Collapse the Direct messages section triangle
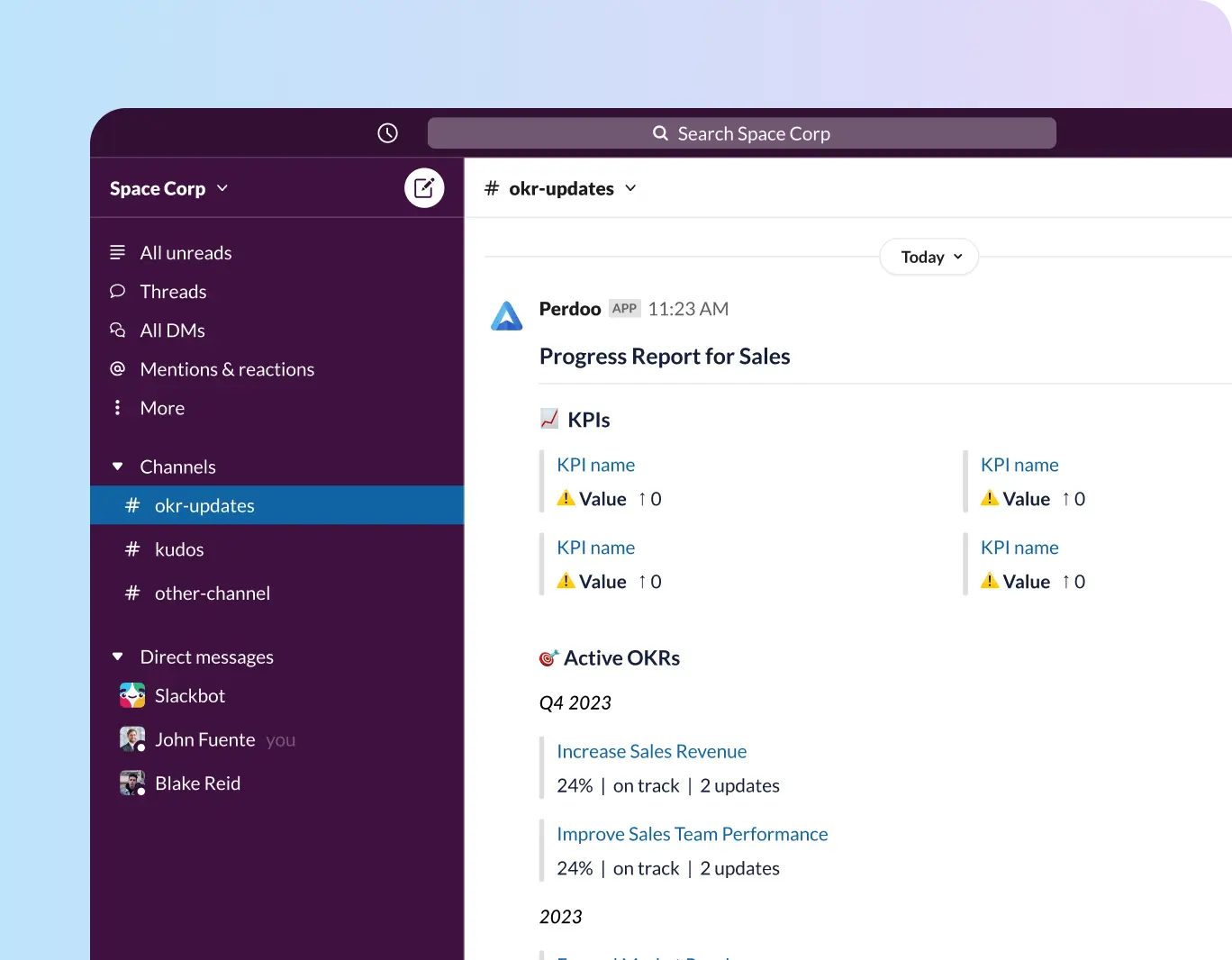The image size is (1232, 960). (x=117, y=657)
